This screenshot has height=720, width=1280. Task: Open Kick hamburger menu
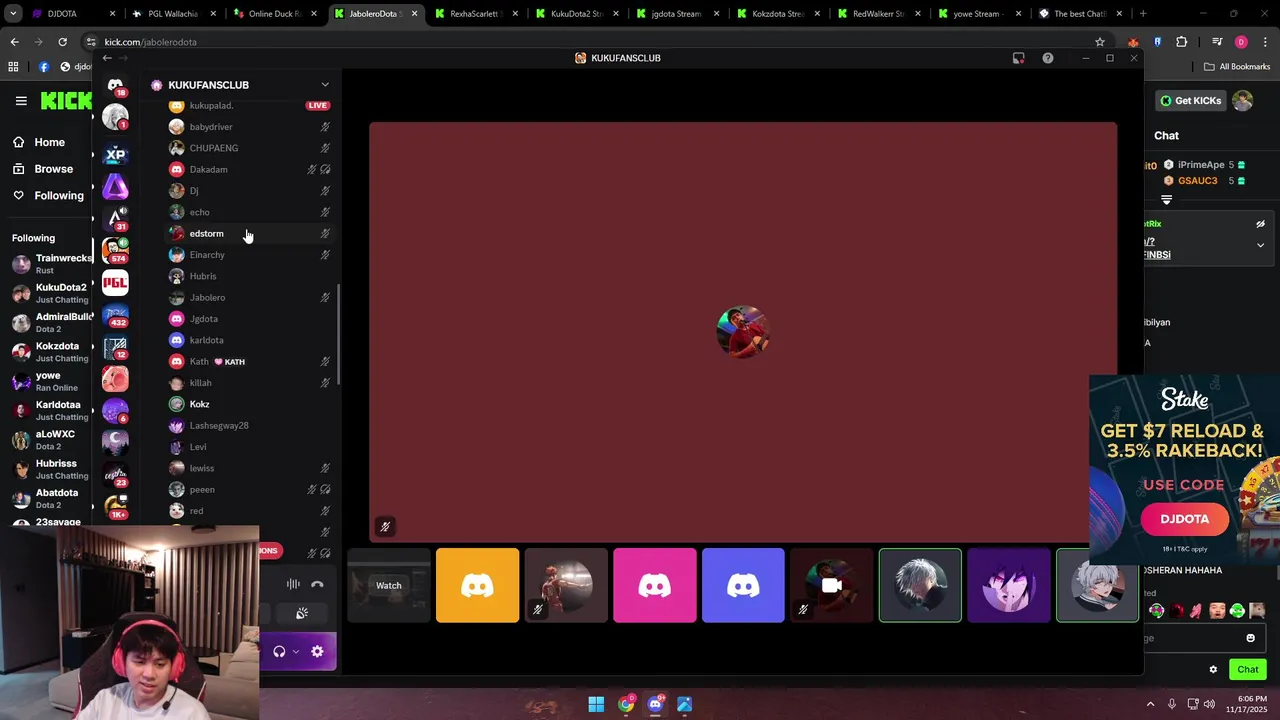click(x=21, y=101)
